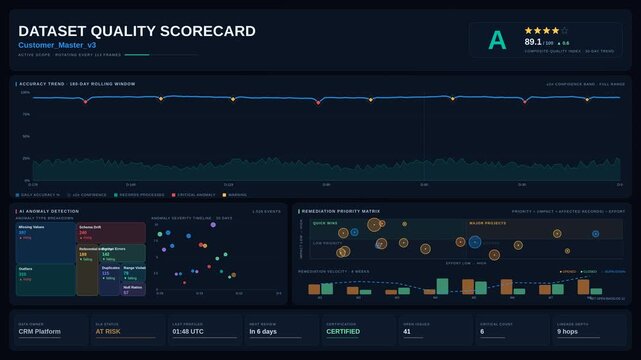Click the first red critical anomaly marker

point(85,102)
